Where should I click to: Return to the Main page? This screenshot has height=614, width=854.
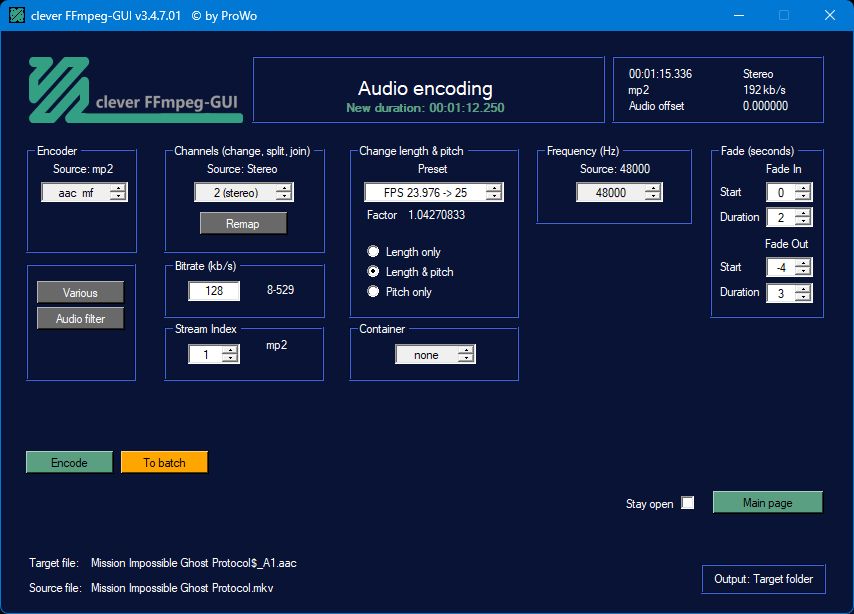click(767, 503)
